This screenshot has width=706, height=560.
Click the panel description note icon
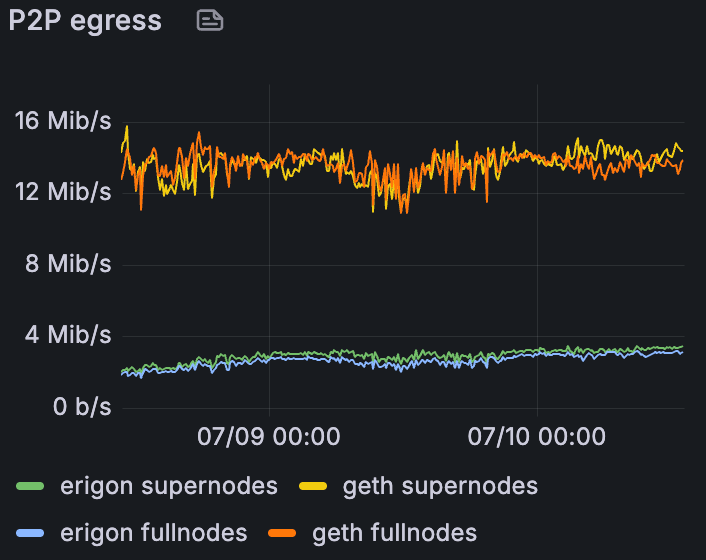coord(209,21)
